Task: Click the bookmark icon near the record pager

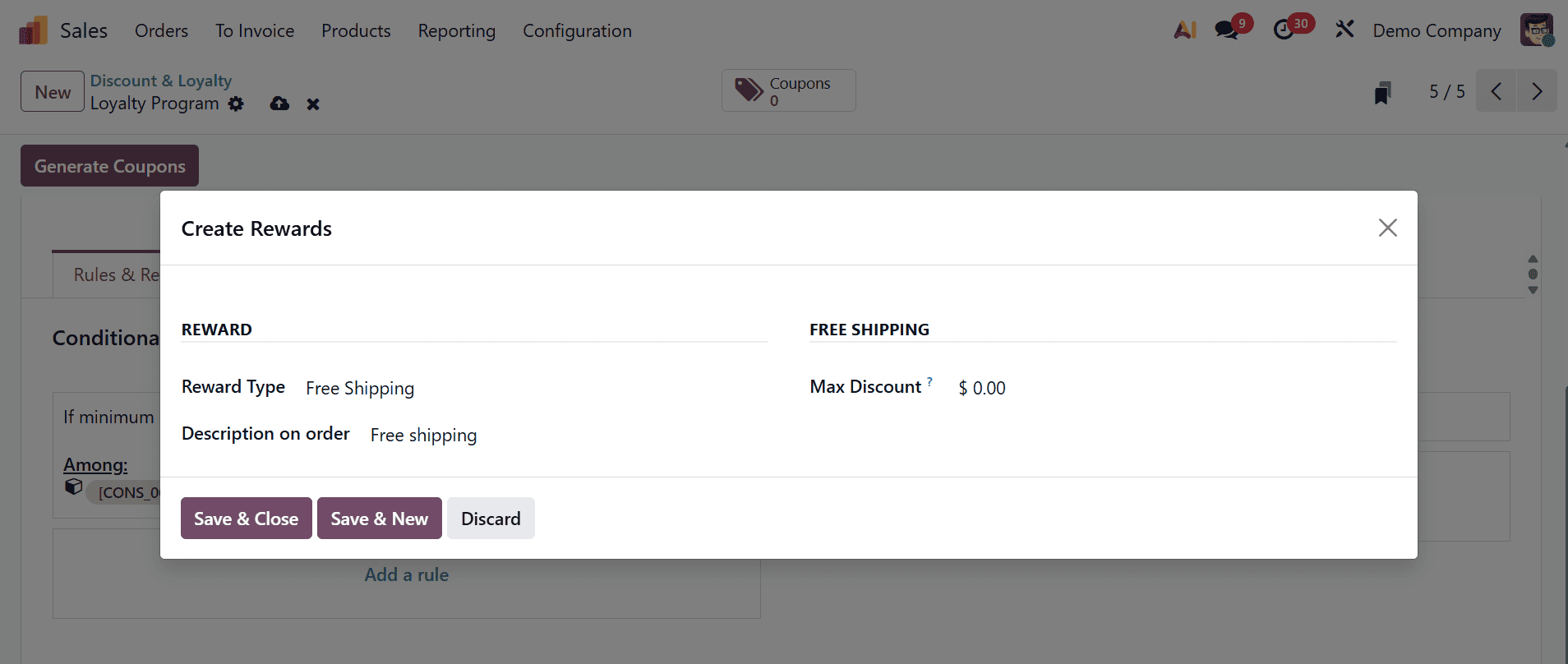Action: coord(1383,92)
